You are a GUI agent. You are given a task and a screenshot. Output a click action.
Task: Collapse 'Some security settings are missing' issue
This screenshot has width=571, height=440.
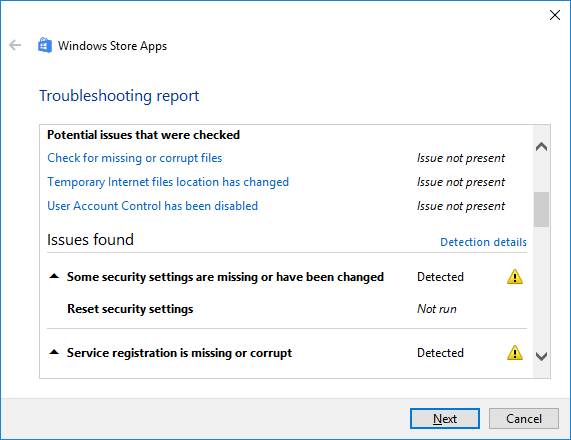click(x=54, y=276)
